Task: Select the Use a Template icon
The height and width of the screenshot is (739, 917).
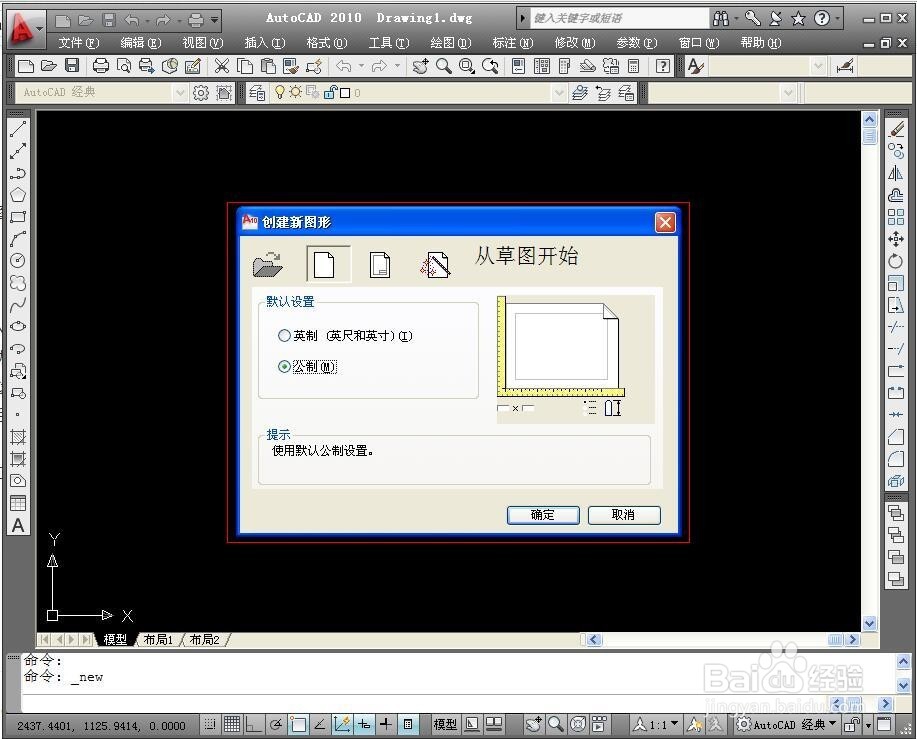Action: tap(380, 263)
